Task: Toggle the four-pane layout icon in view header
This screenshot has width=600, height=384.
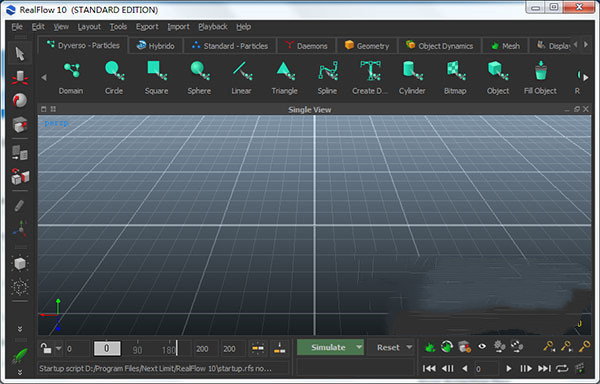Action: pos(53,109)
